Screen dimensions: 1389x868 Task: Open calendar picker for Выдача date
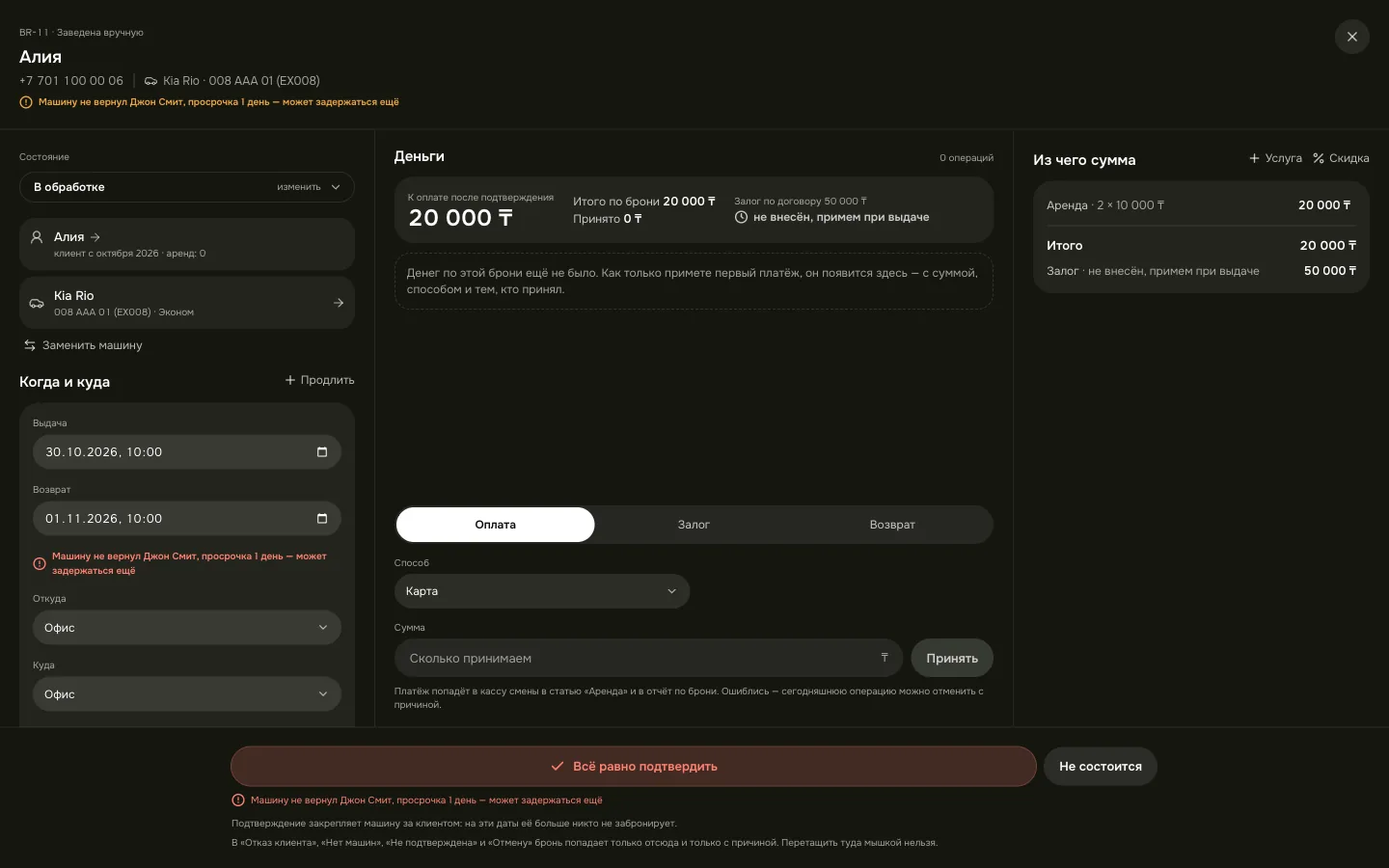[322, 452]
